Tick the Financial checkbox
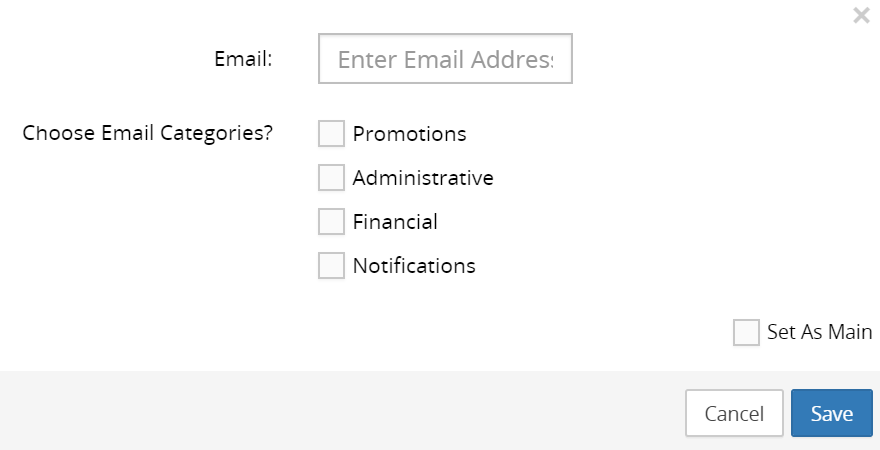Screen dimensions: 880x450 point(331,222)
